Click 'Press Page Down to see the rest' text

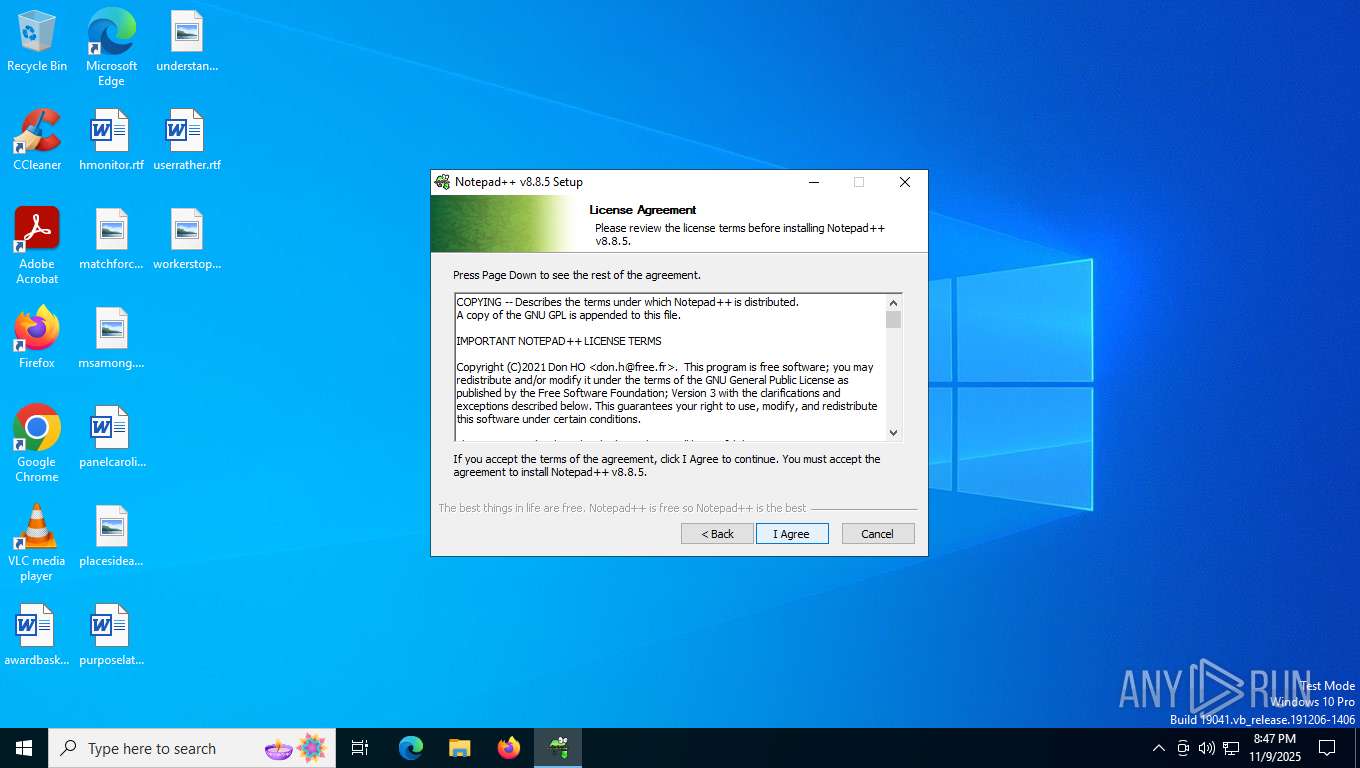click(577, 275)
